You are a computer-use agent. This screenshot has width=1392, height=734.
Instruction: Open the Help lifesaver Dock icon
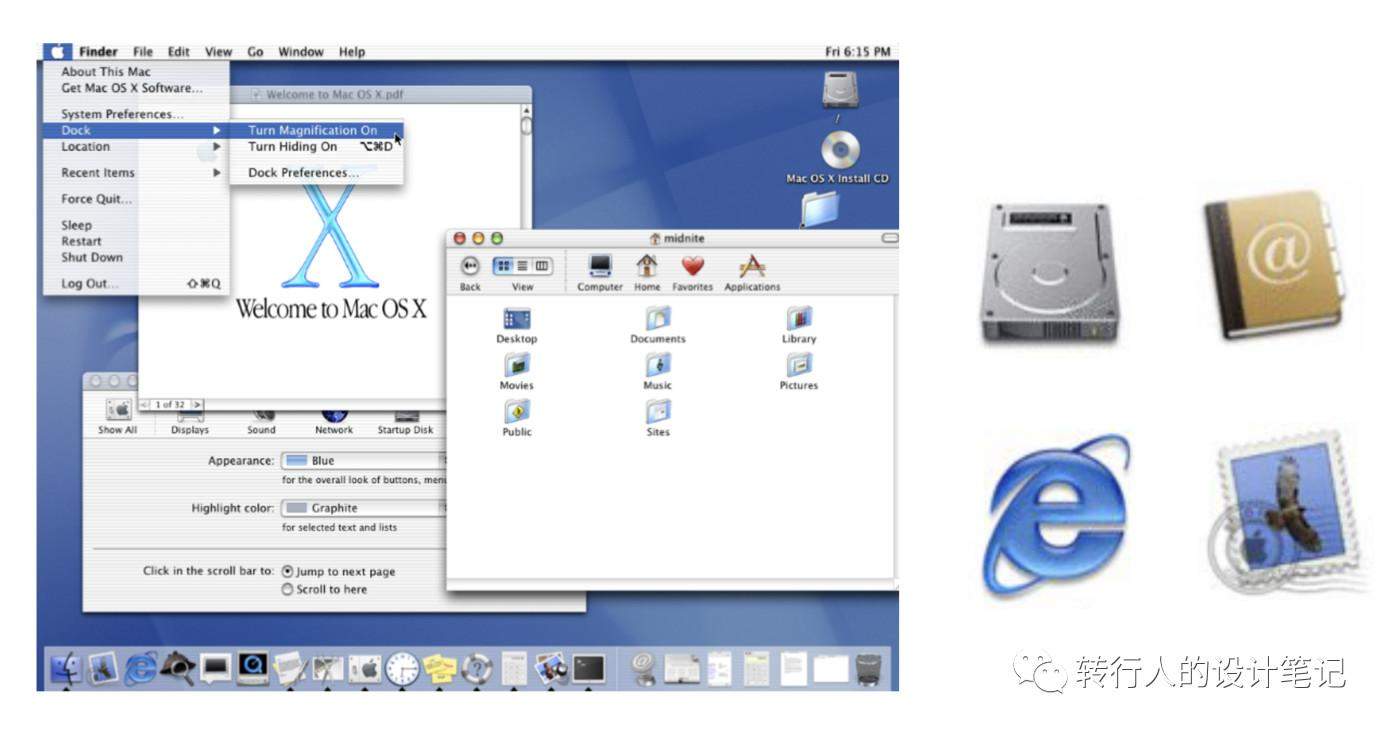(x=476, y=668)
